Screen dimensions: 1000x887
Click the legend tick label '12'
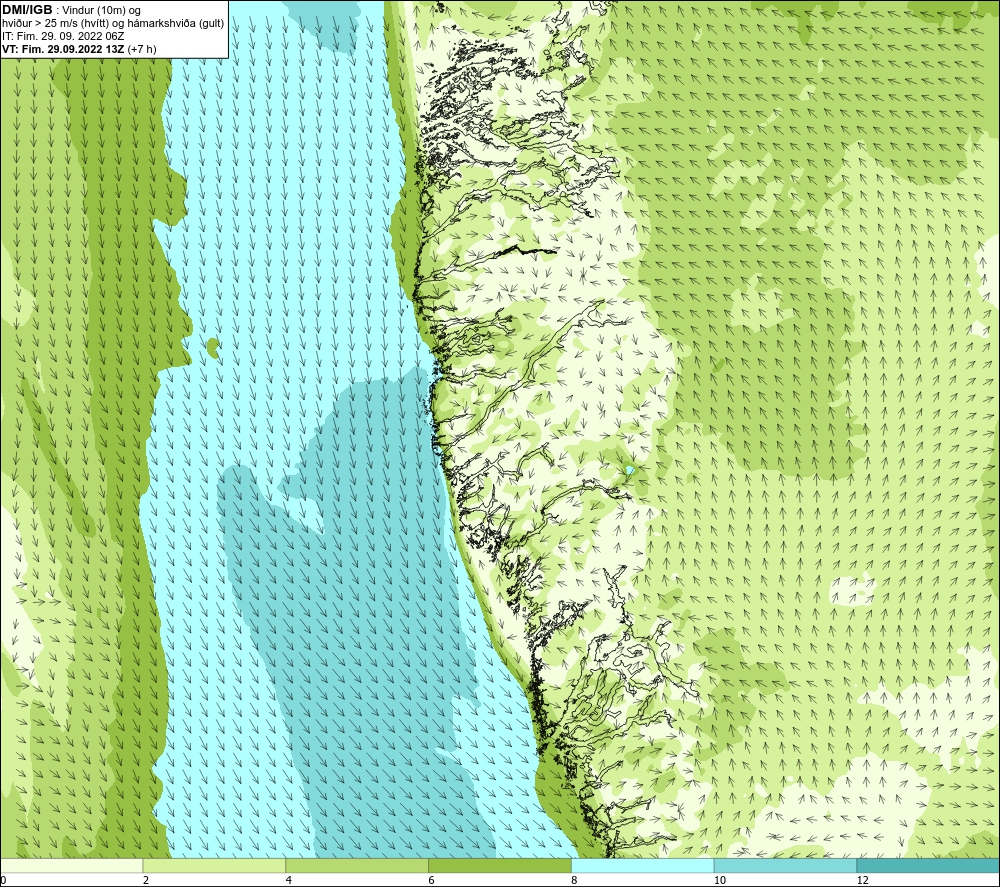[x=863, y=881]
